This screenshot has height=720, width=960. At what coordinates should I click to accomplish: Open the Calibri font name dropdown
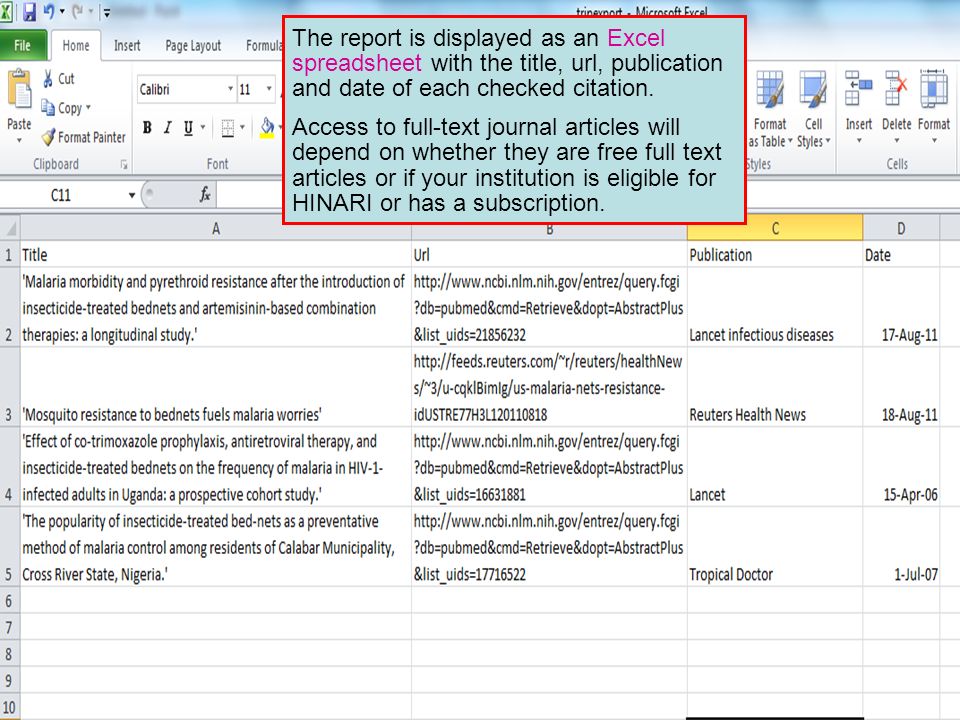pos(230,89)
